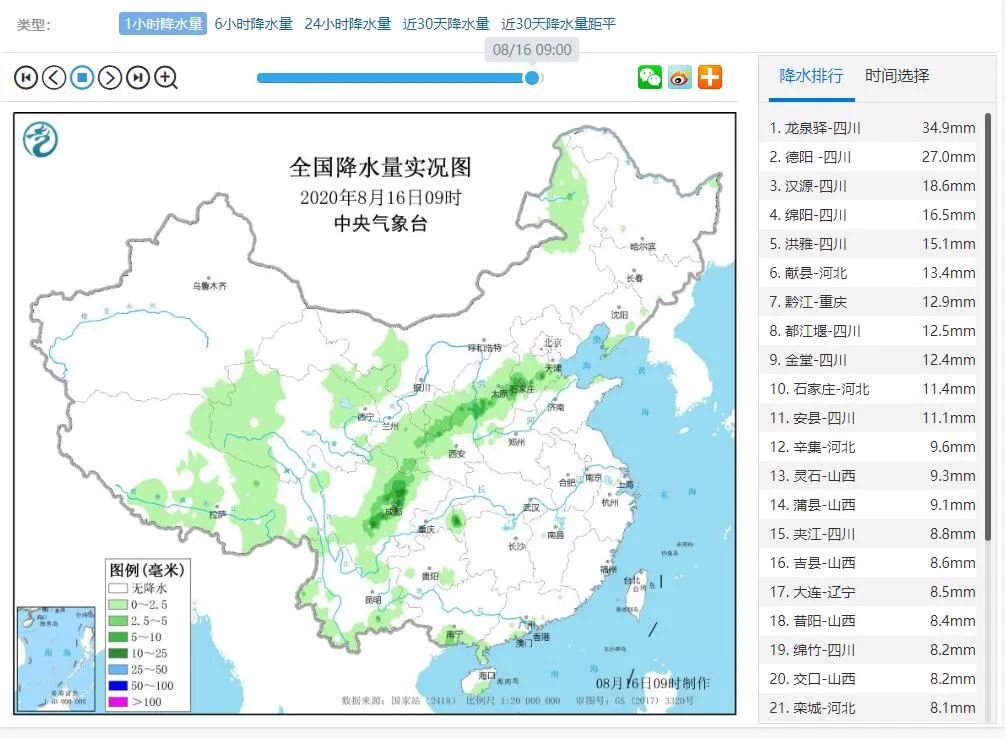Open 近30天降水量距平 view
The height and width of the screenshot is (739, 1006).
pos(558,24)
